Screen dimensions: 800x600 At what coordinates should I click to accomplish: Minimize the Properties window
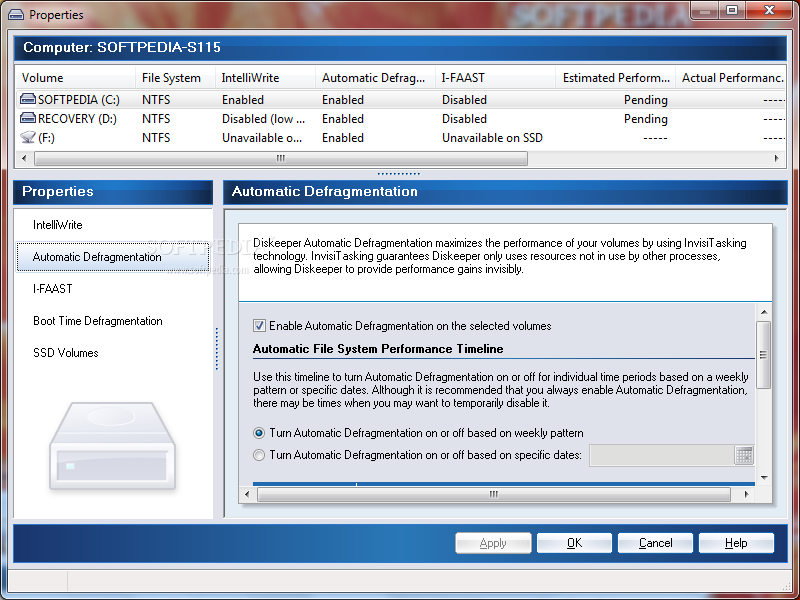pos(705,10)
